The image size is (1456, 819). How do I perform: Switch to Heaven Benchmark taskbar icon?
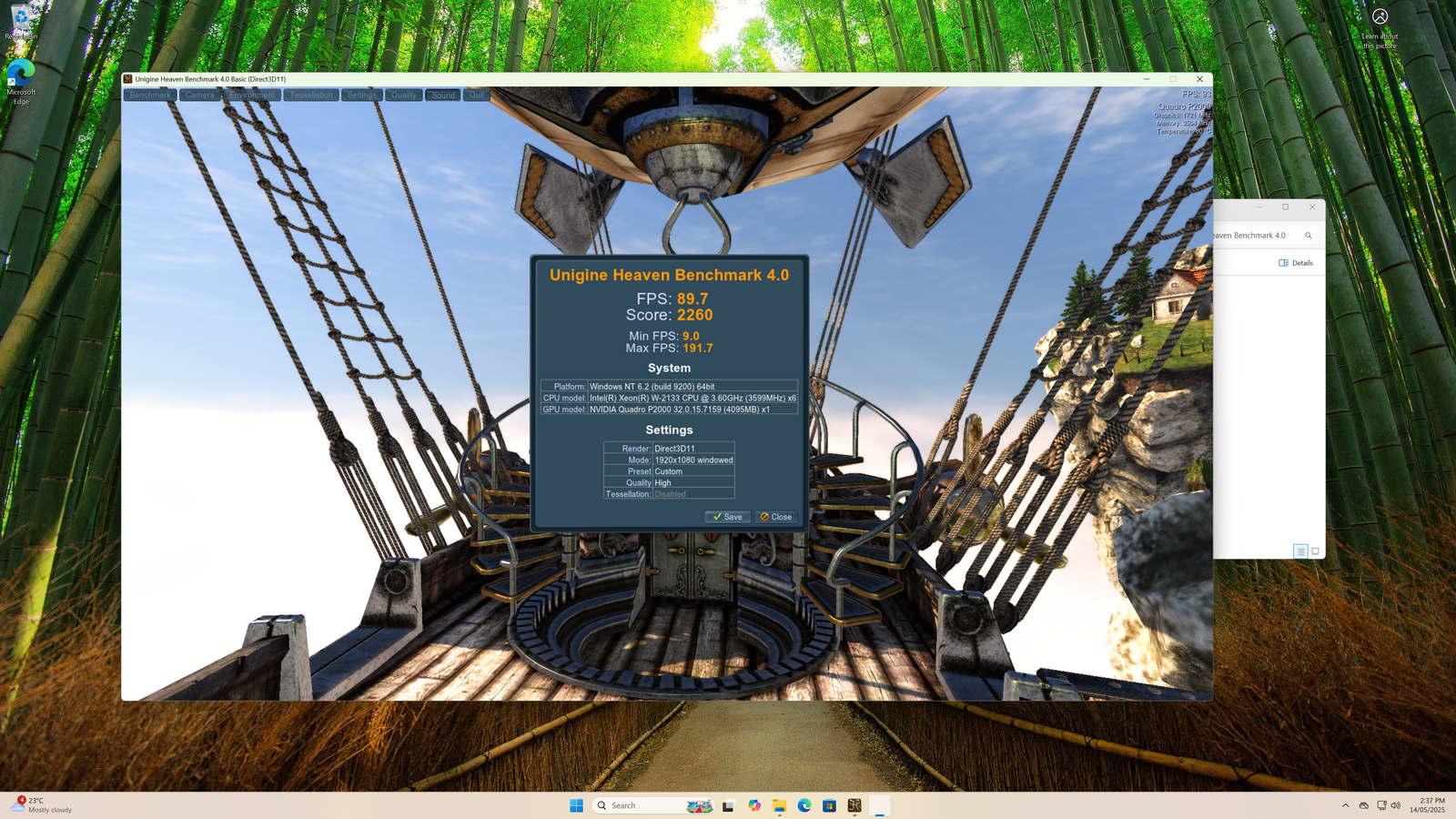pyautogui.click(x=854, y=805)
